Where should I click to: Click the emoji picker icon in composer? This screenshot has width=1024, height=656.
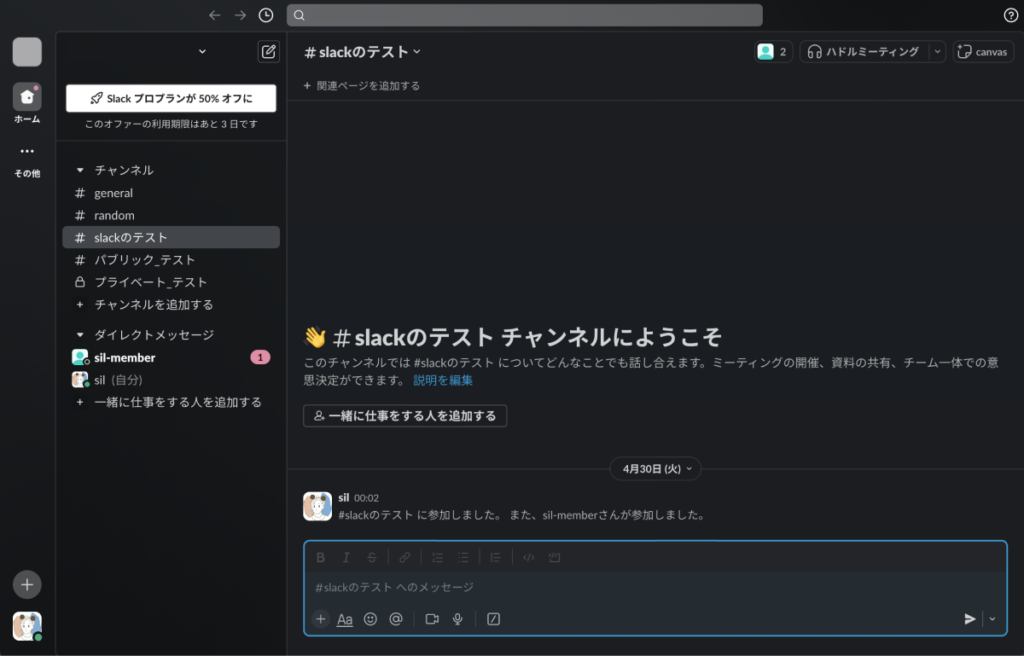[370, 619]
